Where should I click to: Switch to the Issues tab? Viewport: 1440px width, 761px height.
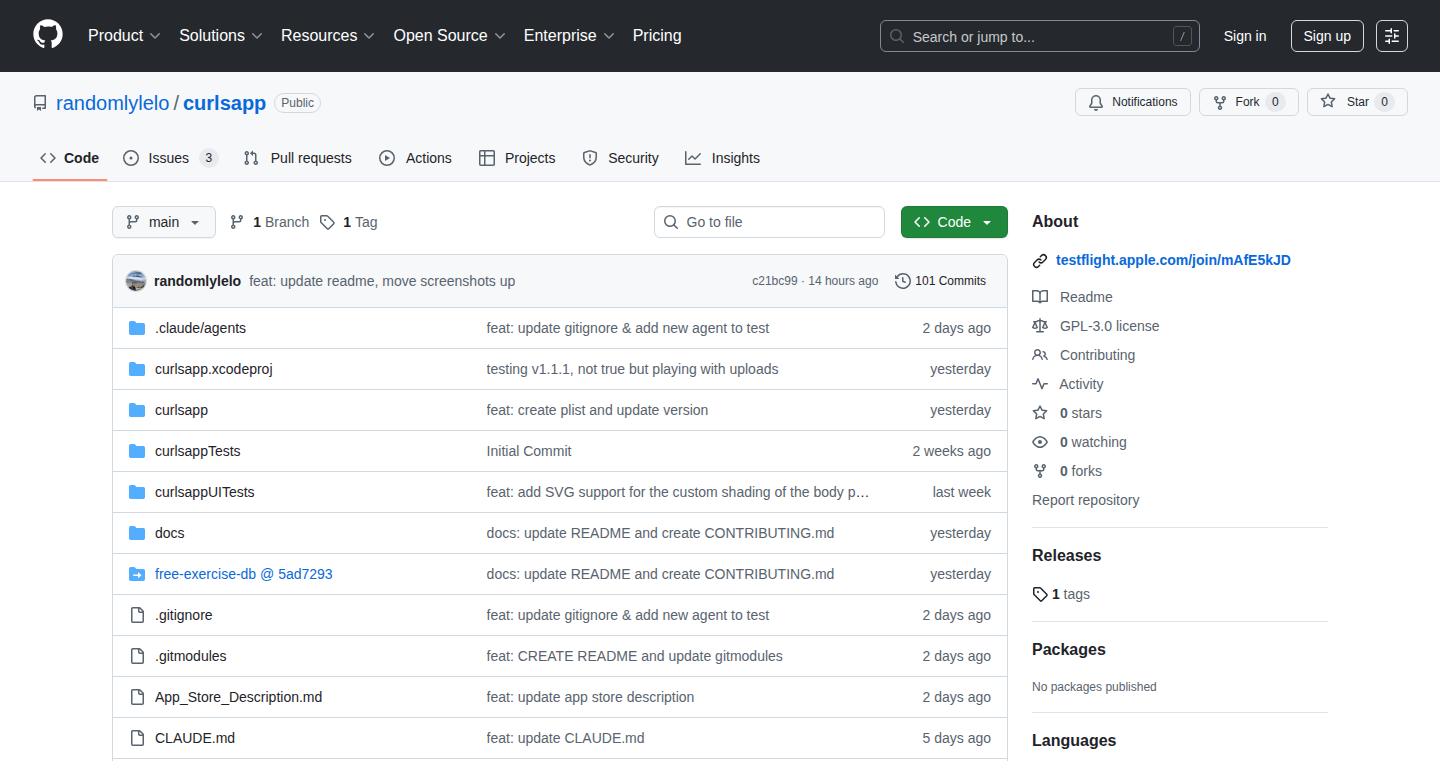pos(170,158)
